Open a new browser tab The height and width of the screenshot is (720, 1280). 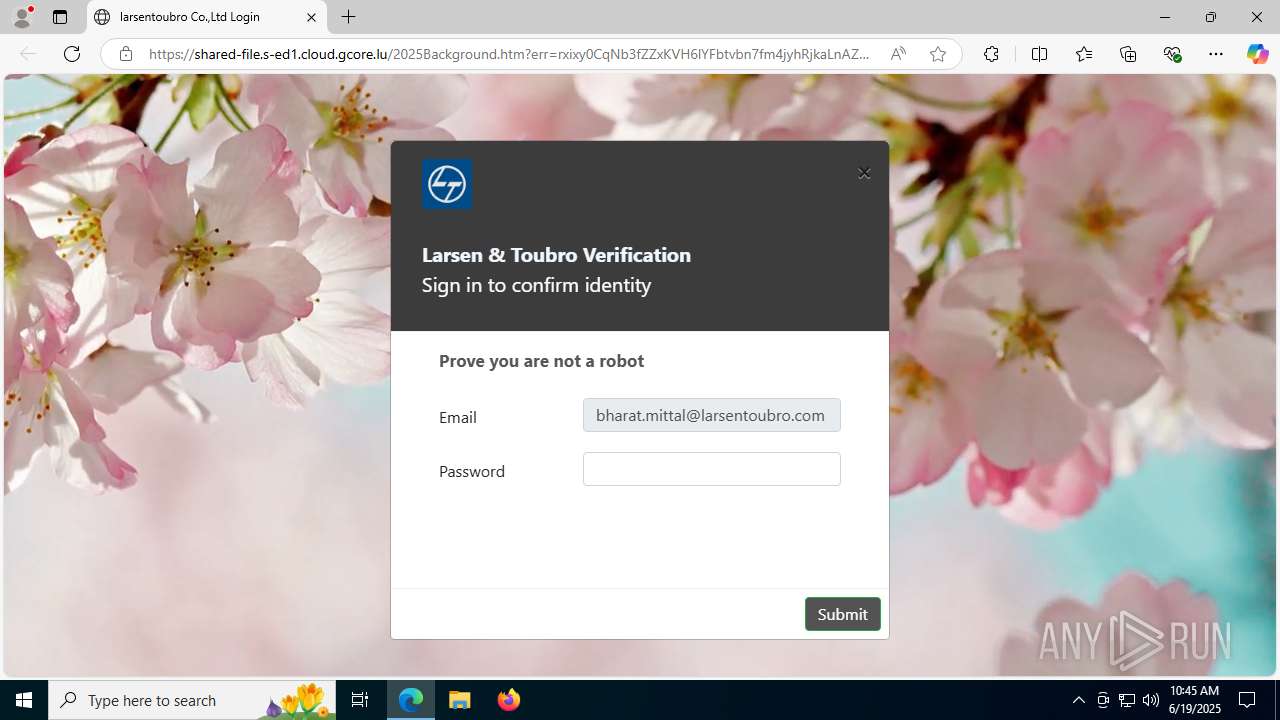[x=348, y=17]
